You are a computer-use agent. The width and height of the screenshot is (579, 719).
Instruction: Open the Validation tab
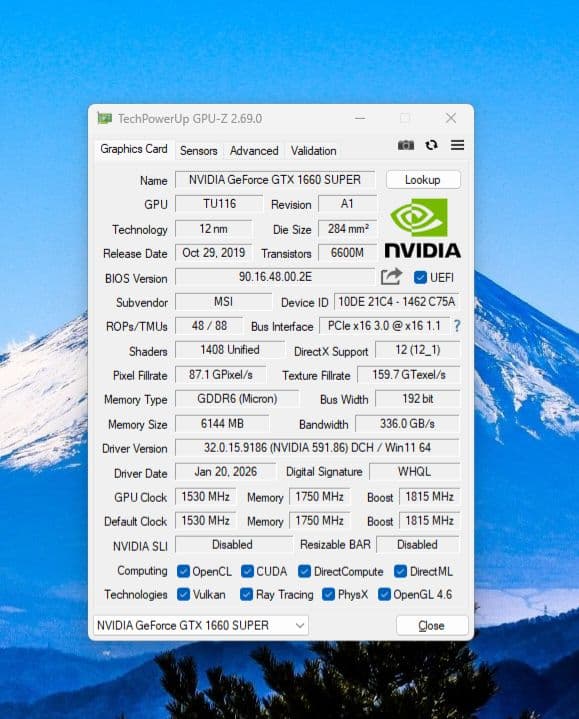tap(314, 150)
